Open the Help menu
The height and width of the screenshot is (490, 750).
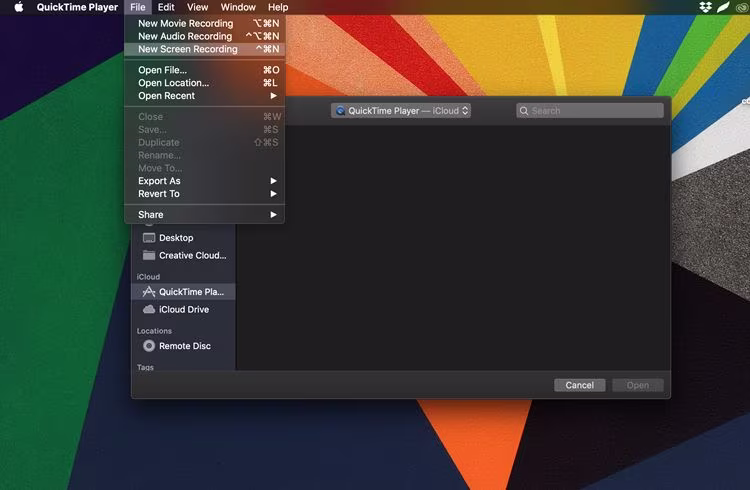point(278,7)
